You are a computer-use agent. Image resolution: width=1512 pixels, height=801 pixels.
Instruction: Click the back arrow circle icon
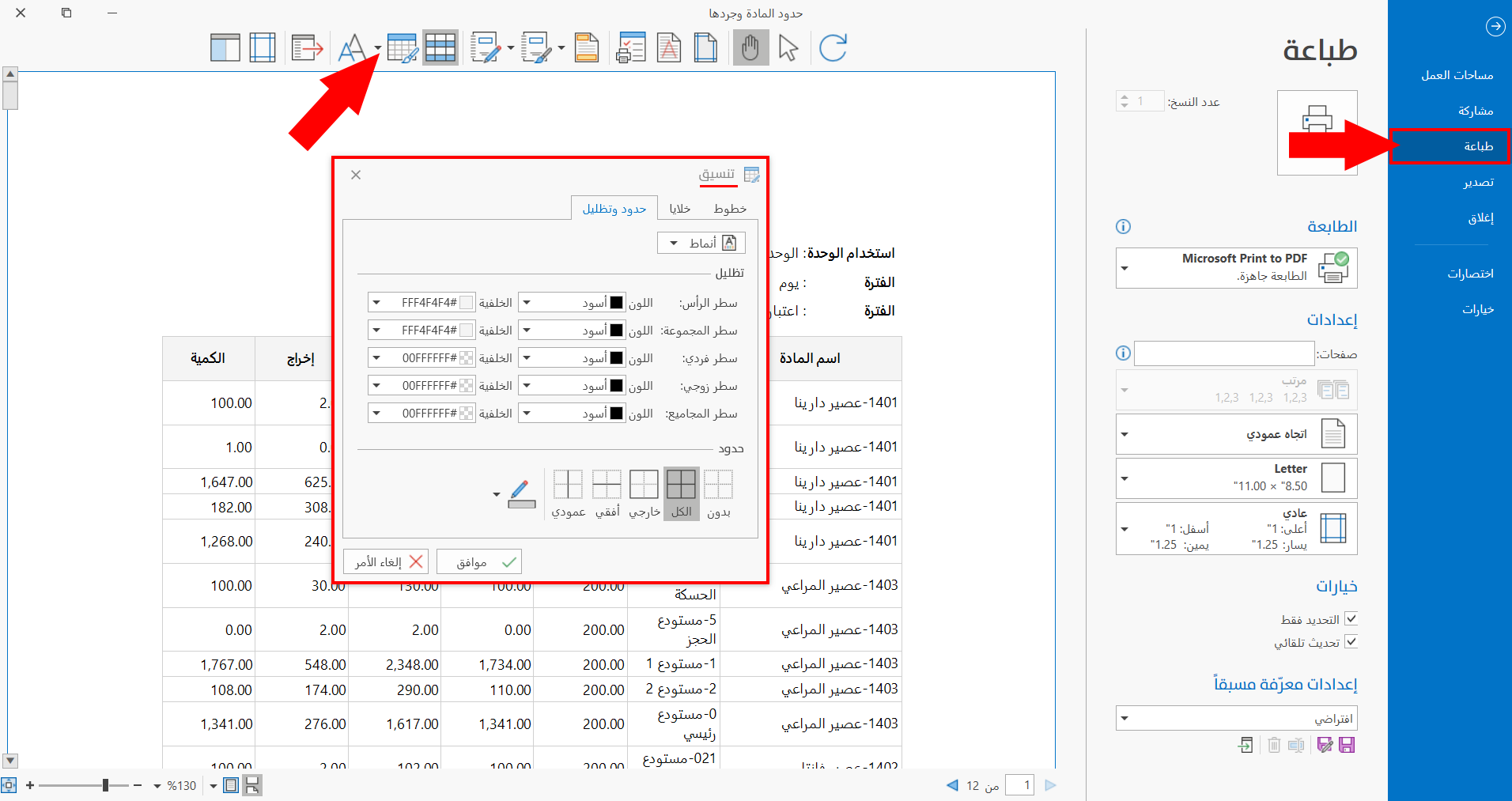coord(1495,27)
